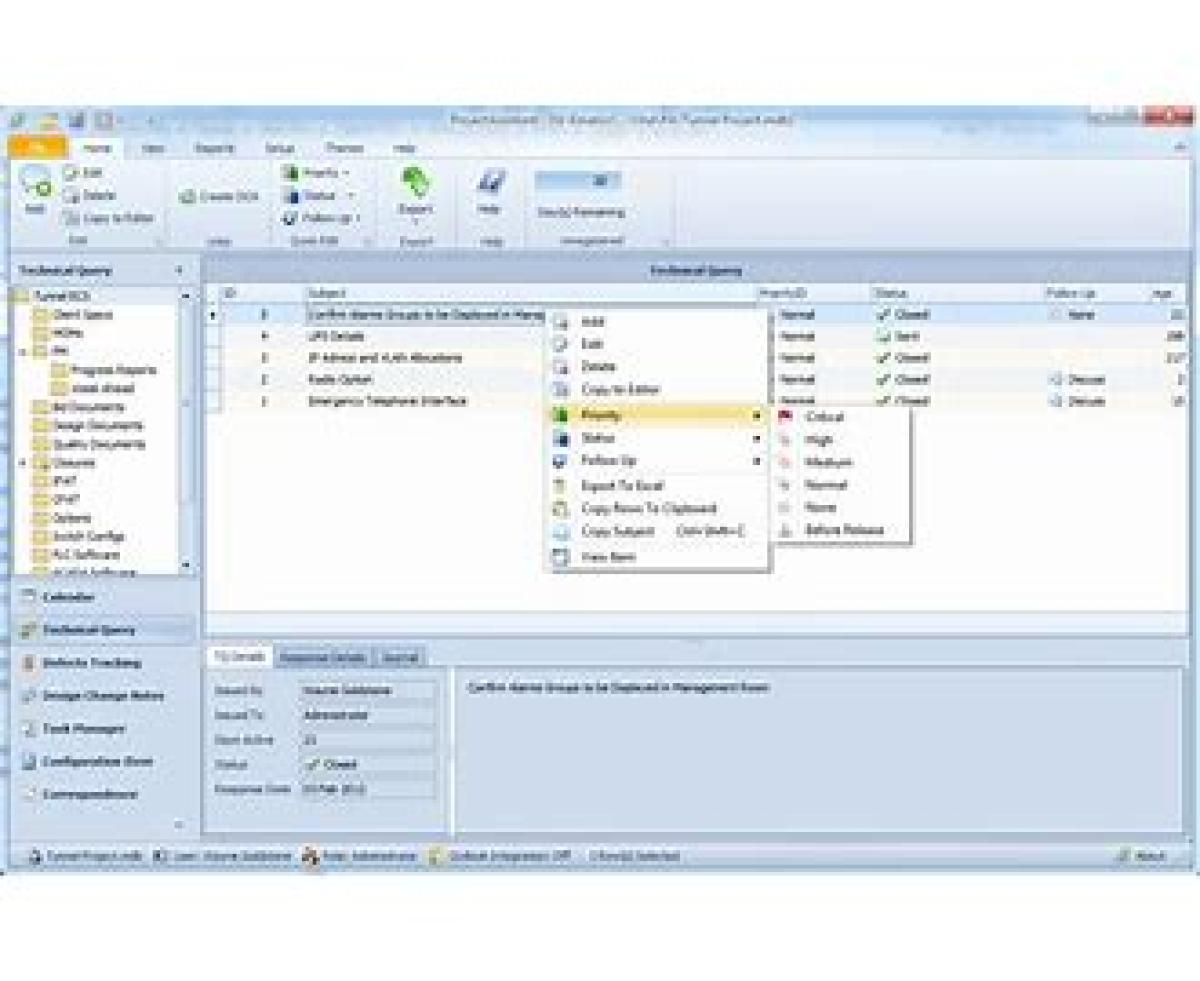Select Copy Rows To Clipboard menu entry
The image size is (1200, 981).
(648, 509)
